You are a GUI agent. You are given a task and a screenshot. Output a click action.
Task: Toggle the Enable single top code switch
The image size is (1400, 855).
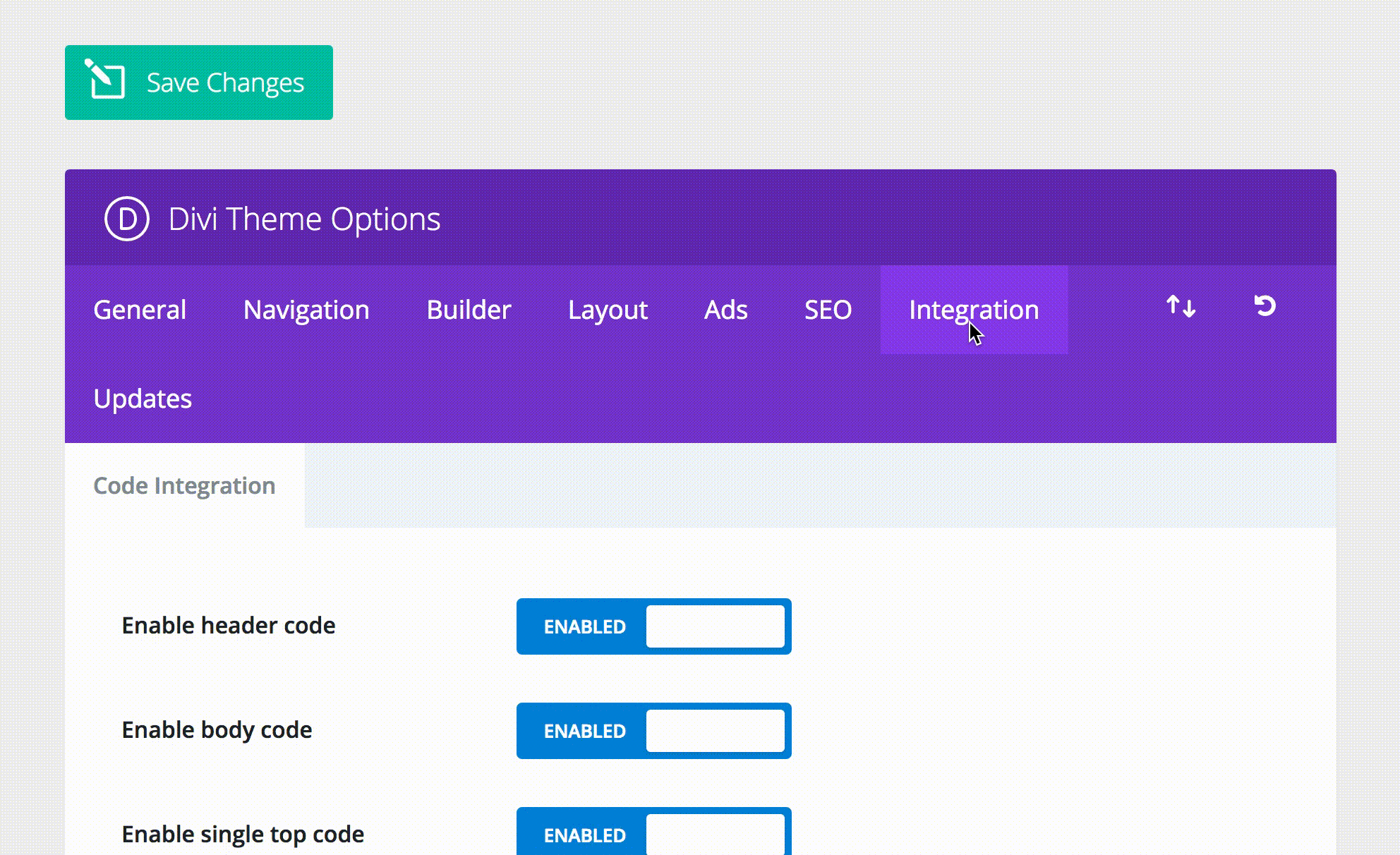653,835
